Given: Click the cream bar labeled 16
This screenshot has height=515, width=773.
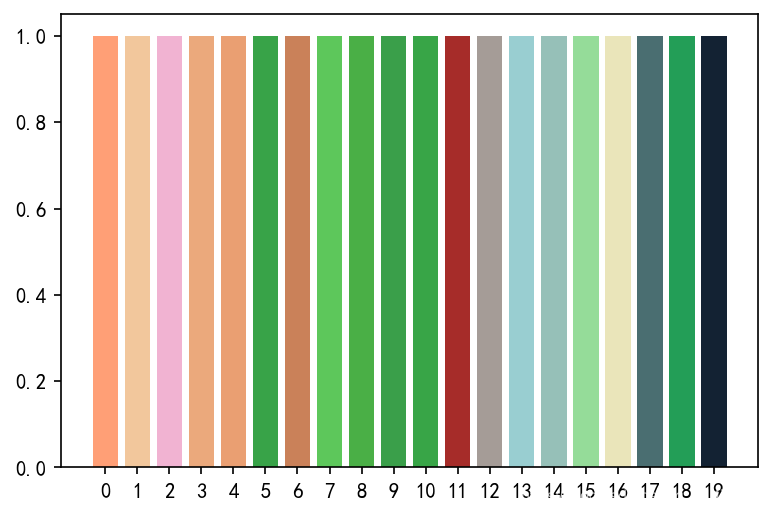Looking at the screenshot, I should [x=618, y=251].
